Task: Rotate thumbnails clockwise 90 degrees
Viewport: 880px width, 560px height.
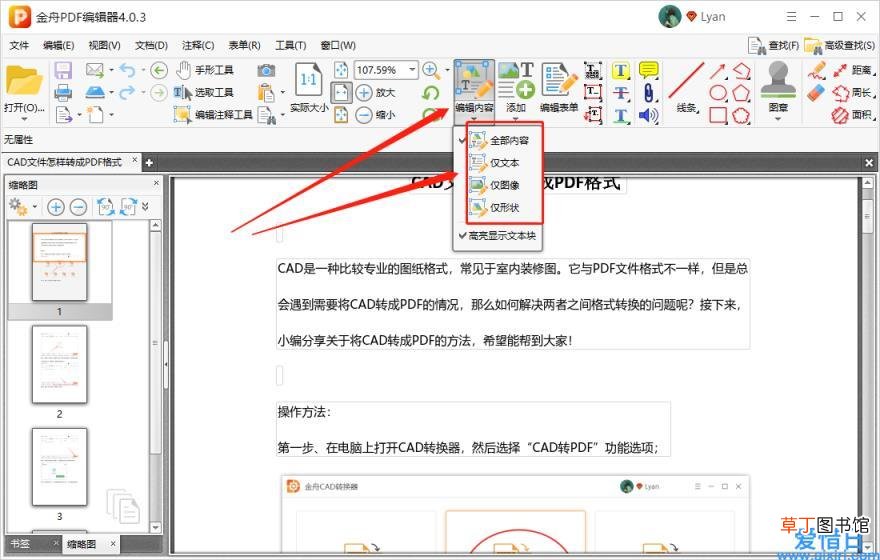Action: [128, 206]
